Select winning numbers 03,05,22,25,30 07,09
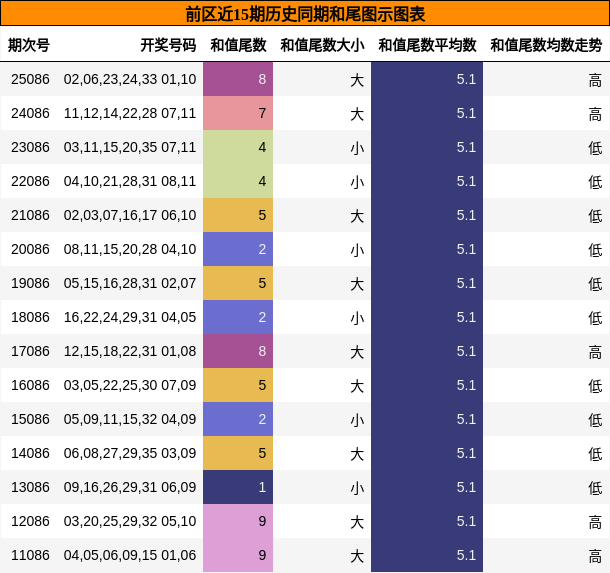The width and height of the screenshot is (610, 573). tap(130, 385)
